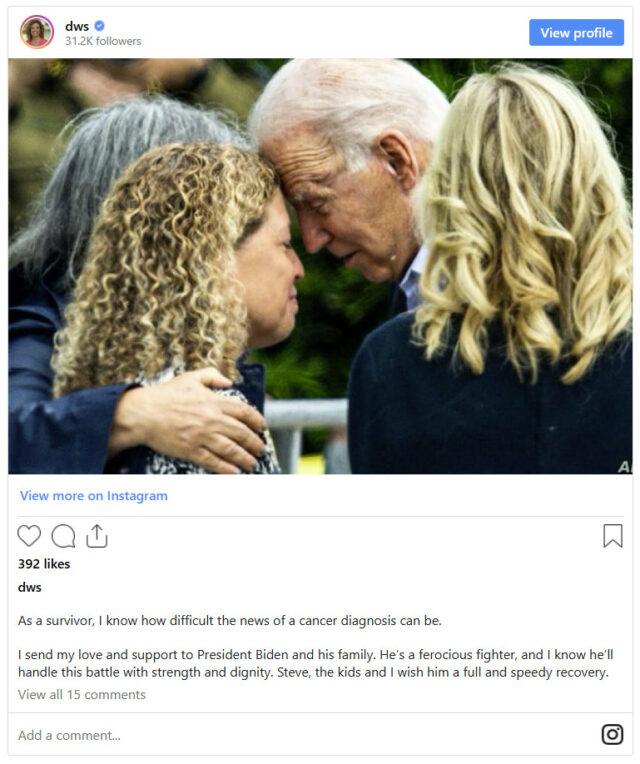Click the blue verified badge beside dws
The width and height of the screenshot is (640, 764).
click(x=99, y=25)
